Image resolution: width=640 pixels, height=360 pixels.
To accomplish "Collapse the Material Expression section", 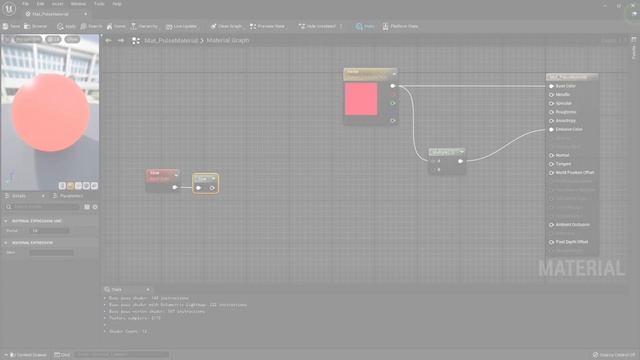I will point(6,242).
